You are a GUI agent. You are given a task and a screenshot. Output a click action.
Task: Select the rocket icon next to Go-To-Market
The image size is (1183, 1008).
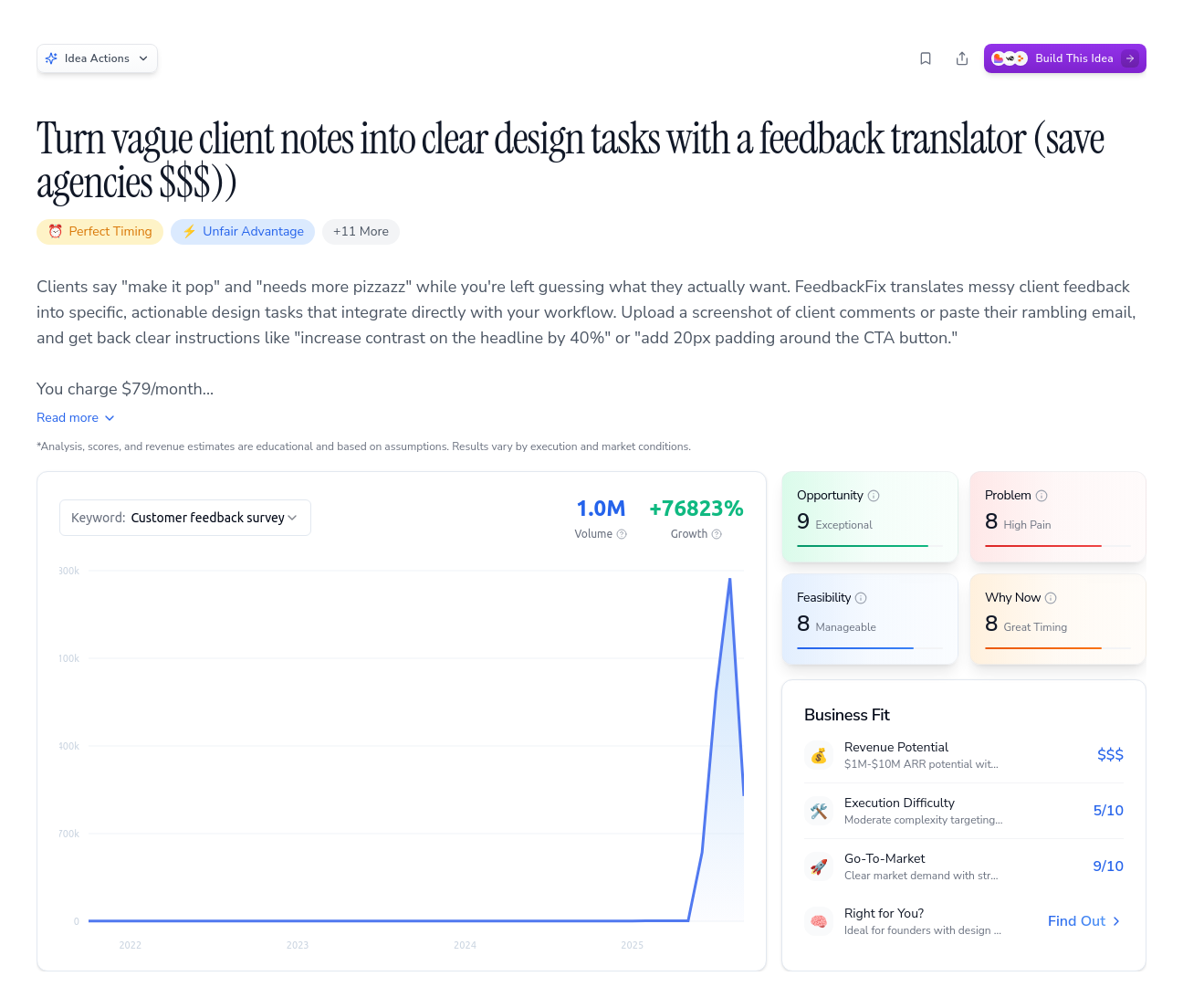[819, 866]
